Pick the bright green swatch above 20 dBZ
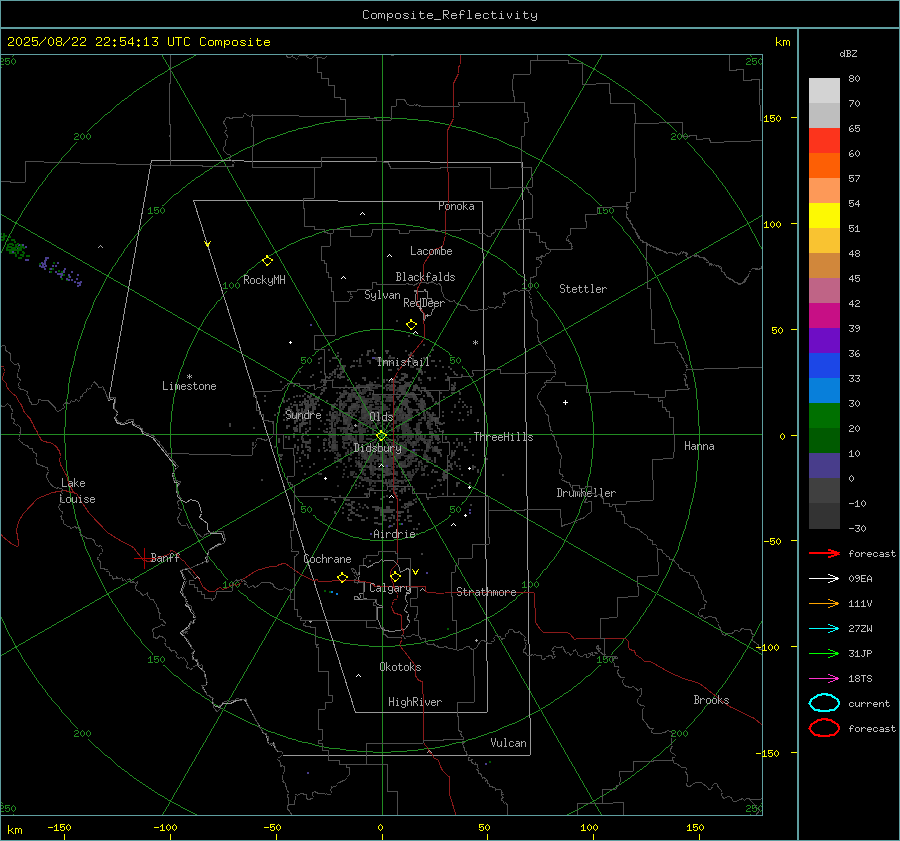900x841 pixels. pos(824,416)
